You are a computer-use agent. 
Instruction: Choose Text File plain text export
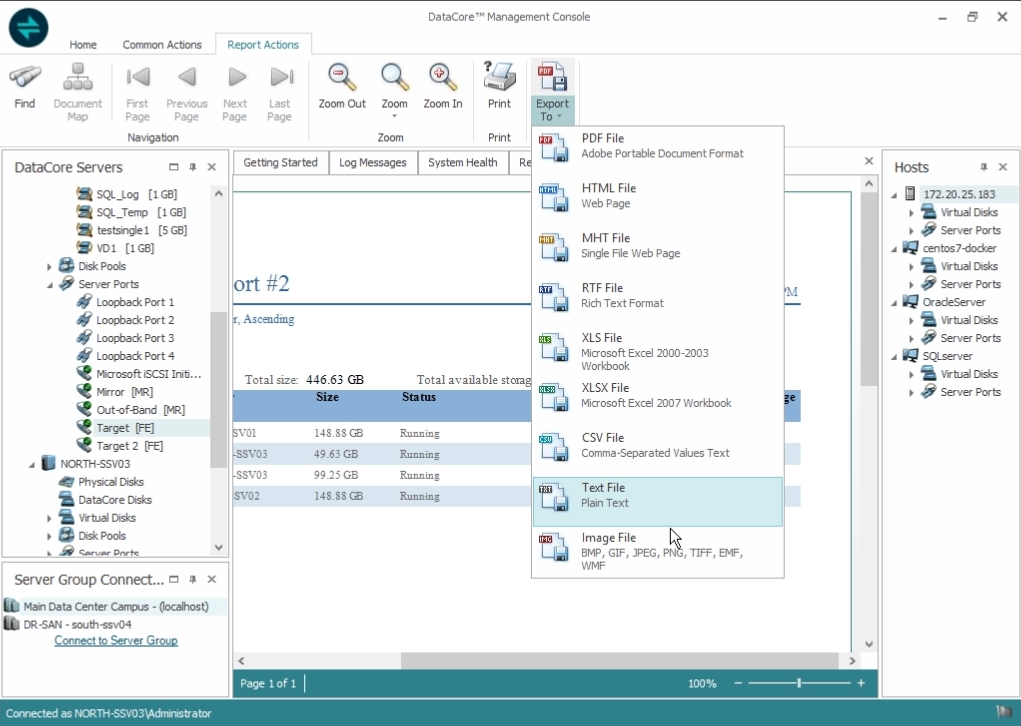pyautogui.click(x=658, y=501)
